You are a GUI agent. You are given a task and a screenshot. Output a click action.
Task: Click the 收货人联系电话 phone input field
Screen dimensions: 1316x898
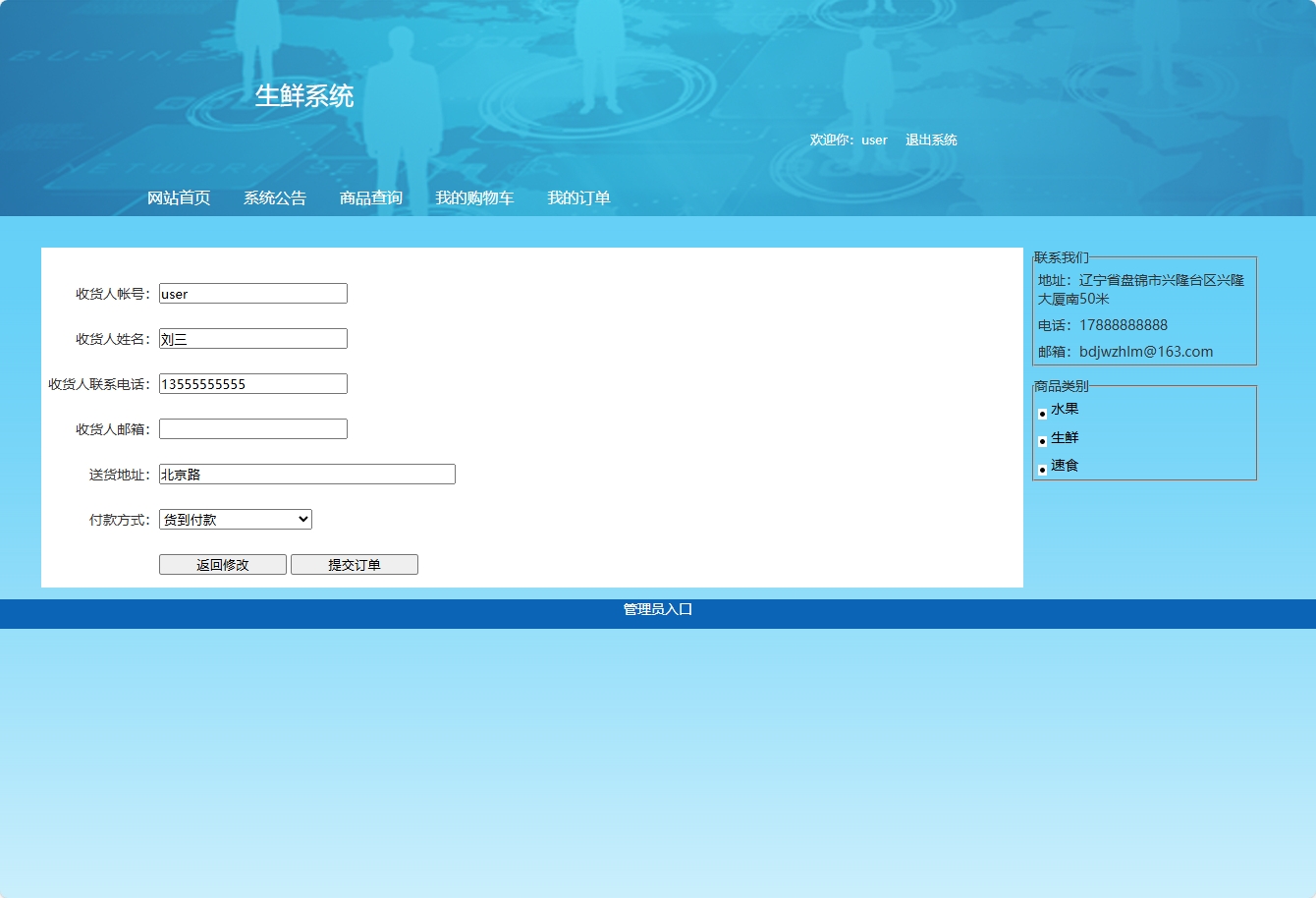pyautogui.click(x=252, y=383)
